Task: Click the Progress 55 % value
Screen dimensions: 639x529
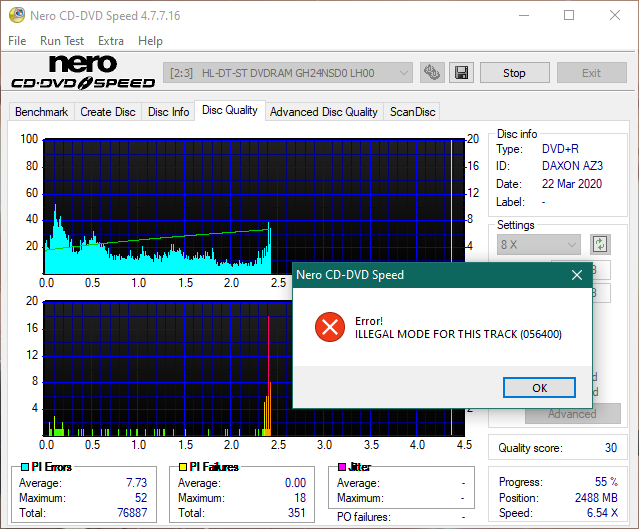Action: pos(606,482)
